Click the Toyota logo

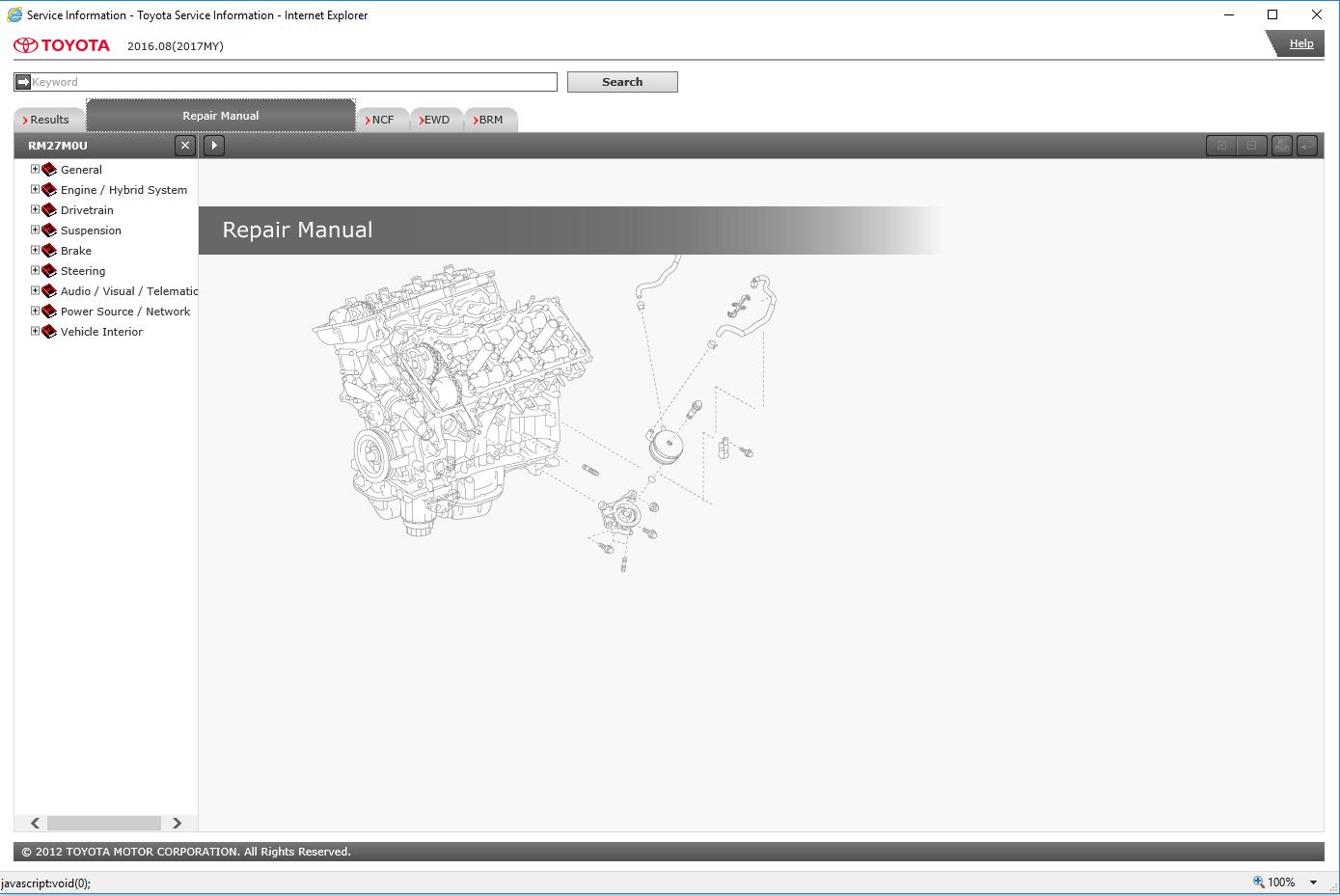tap(62, 45)
